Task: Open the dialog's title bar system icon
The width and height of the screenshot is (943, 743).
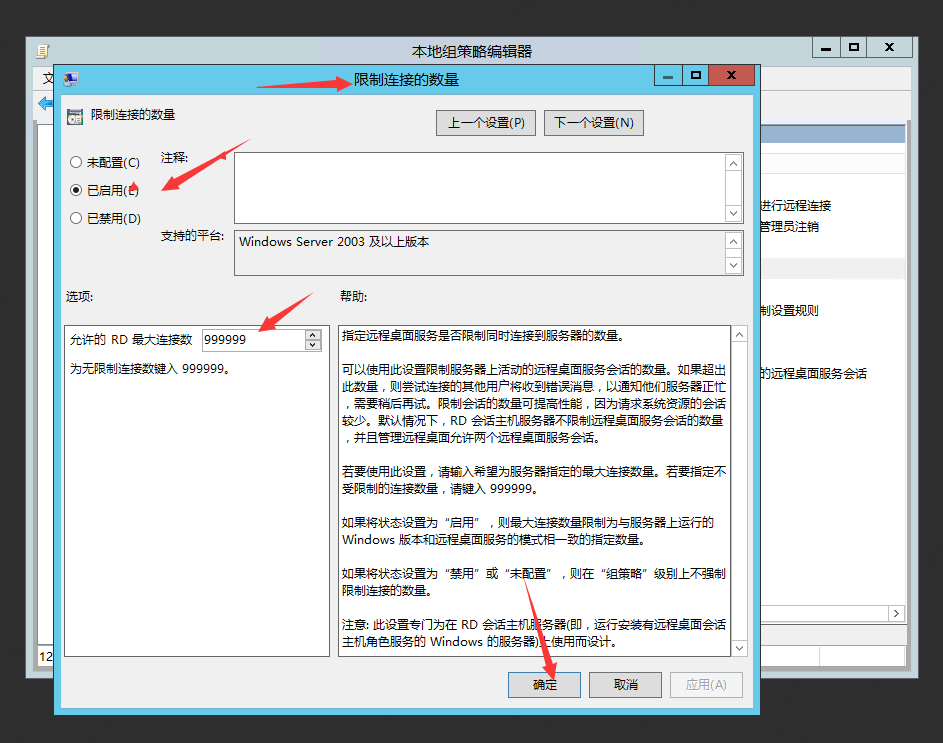Action: (x=71, y=79)
